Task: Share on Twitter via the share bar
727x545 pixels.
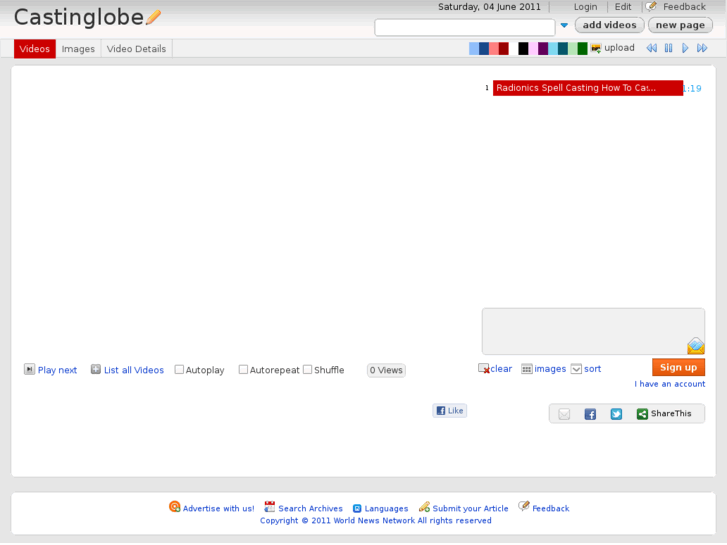Action: pos(616,414)
